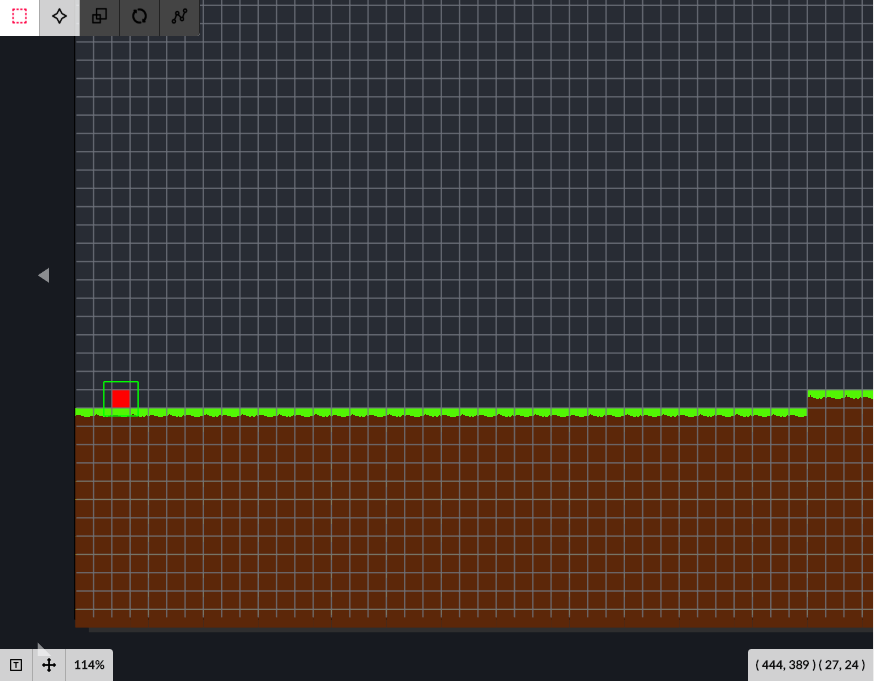Select the pan/move tool near the zoom readout
Image resolution: width=874 pixels, height=686 pixels.
click(x=47, y=664)
